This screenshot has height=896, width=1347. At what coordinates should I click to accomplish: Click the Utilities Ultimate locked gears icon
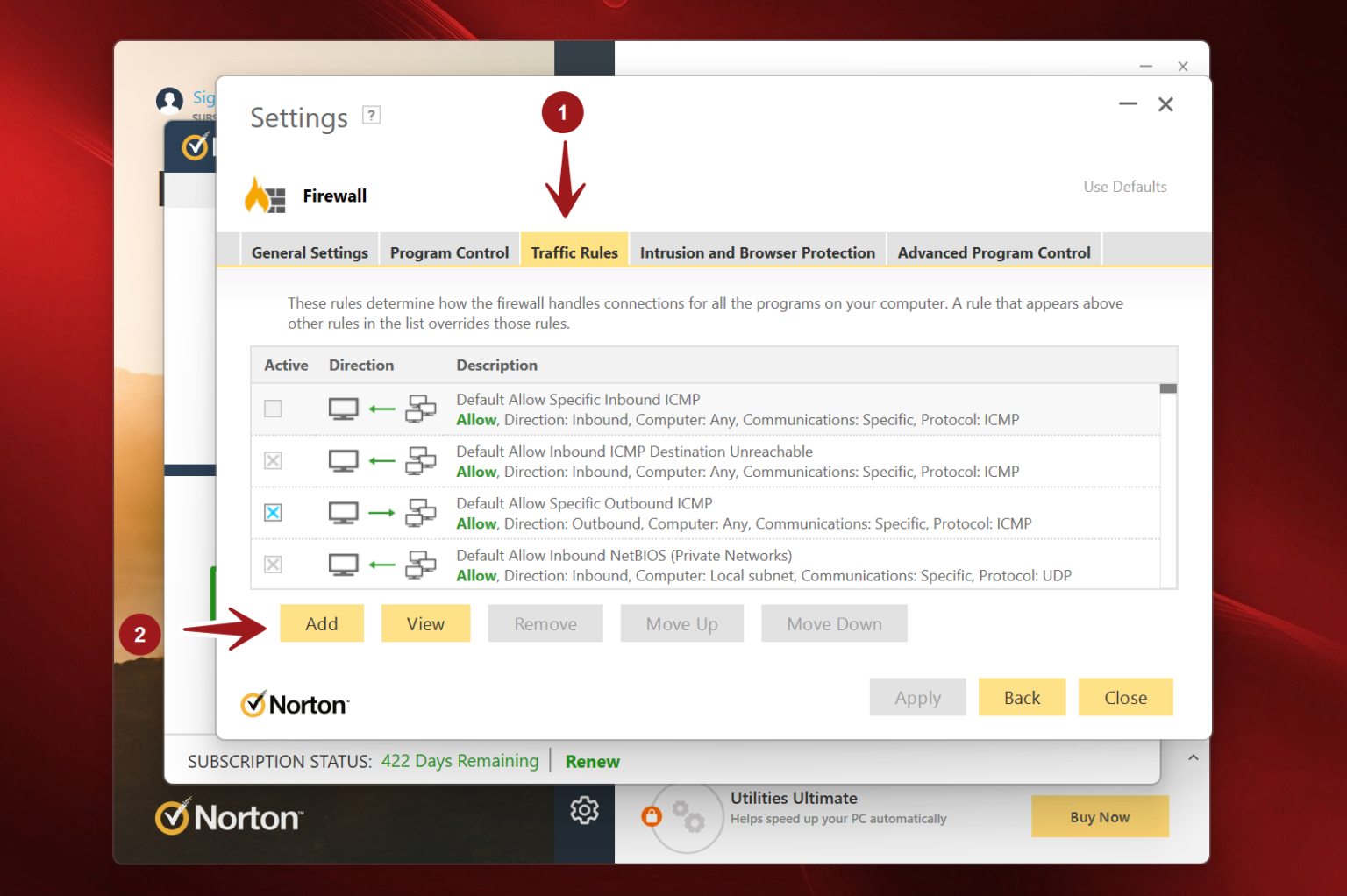(x=687, y=816)
